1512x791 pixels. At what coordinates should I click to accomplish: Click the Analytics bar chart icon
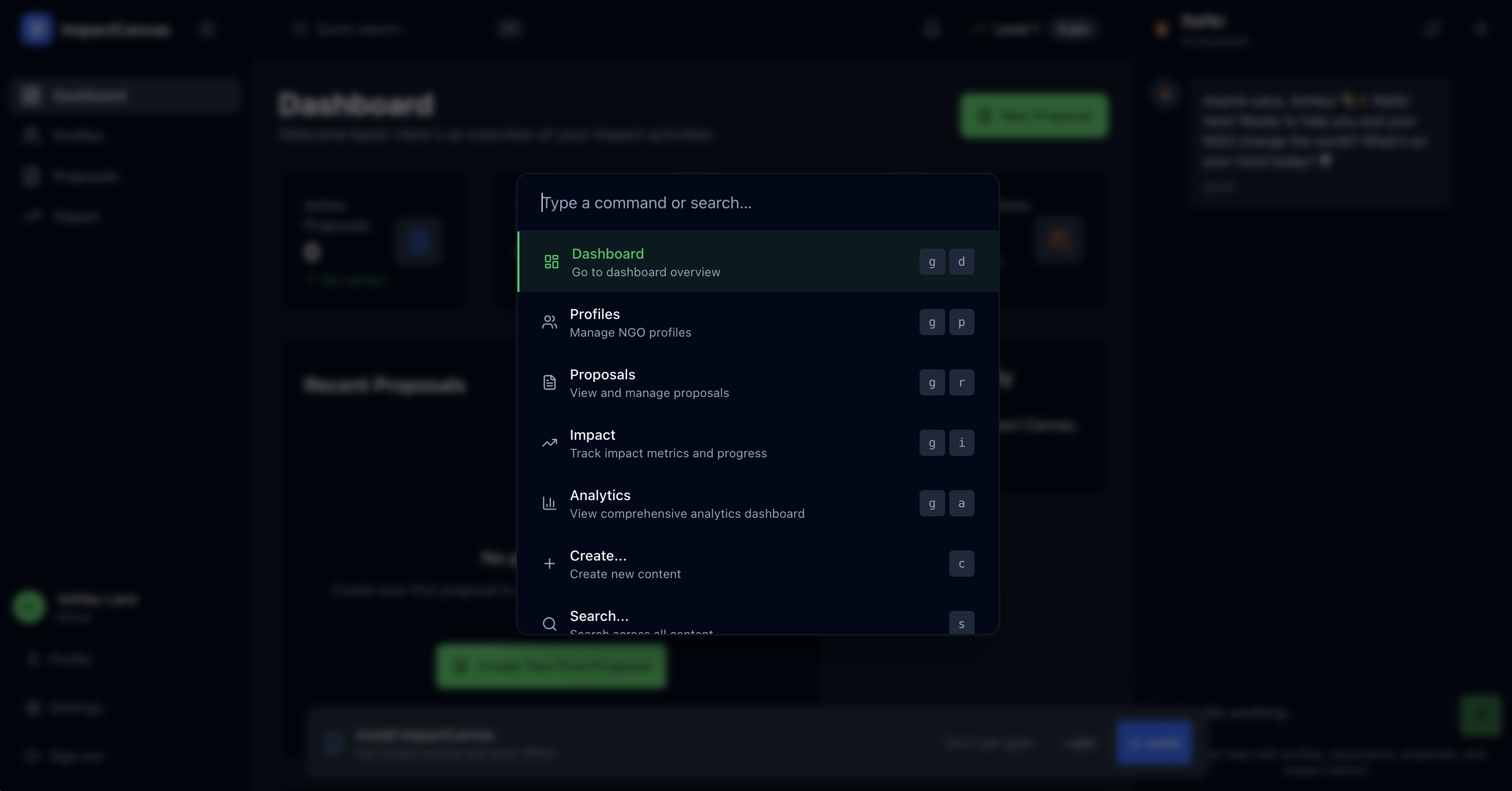pos(550,504)
